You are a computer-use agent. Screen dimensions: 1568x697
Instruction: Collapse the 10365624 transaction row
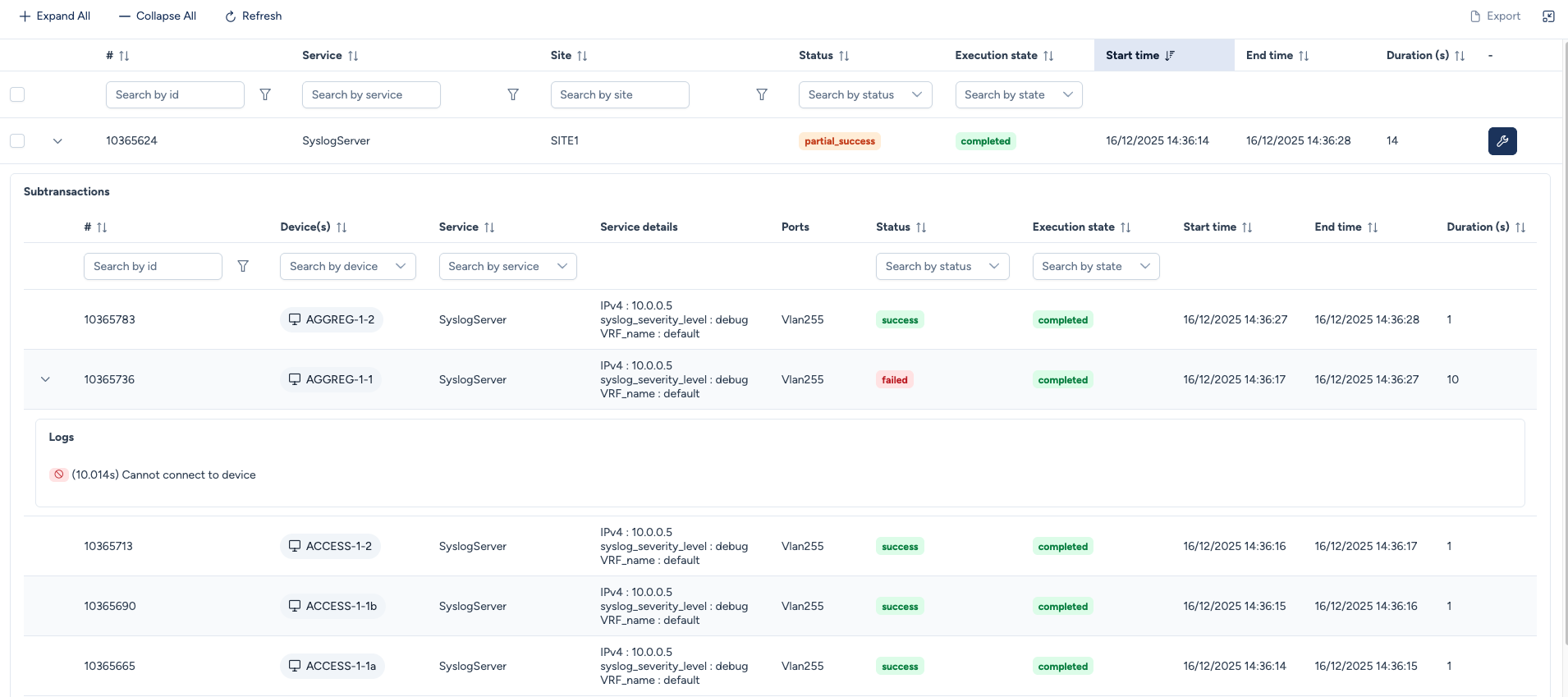(57, 141)
